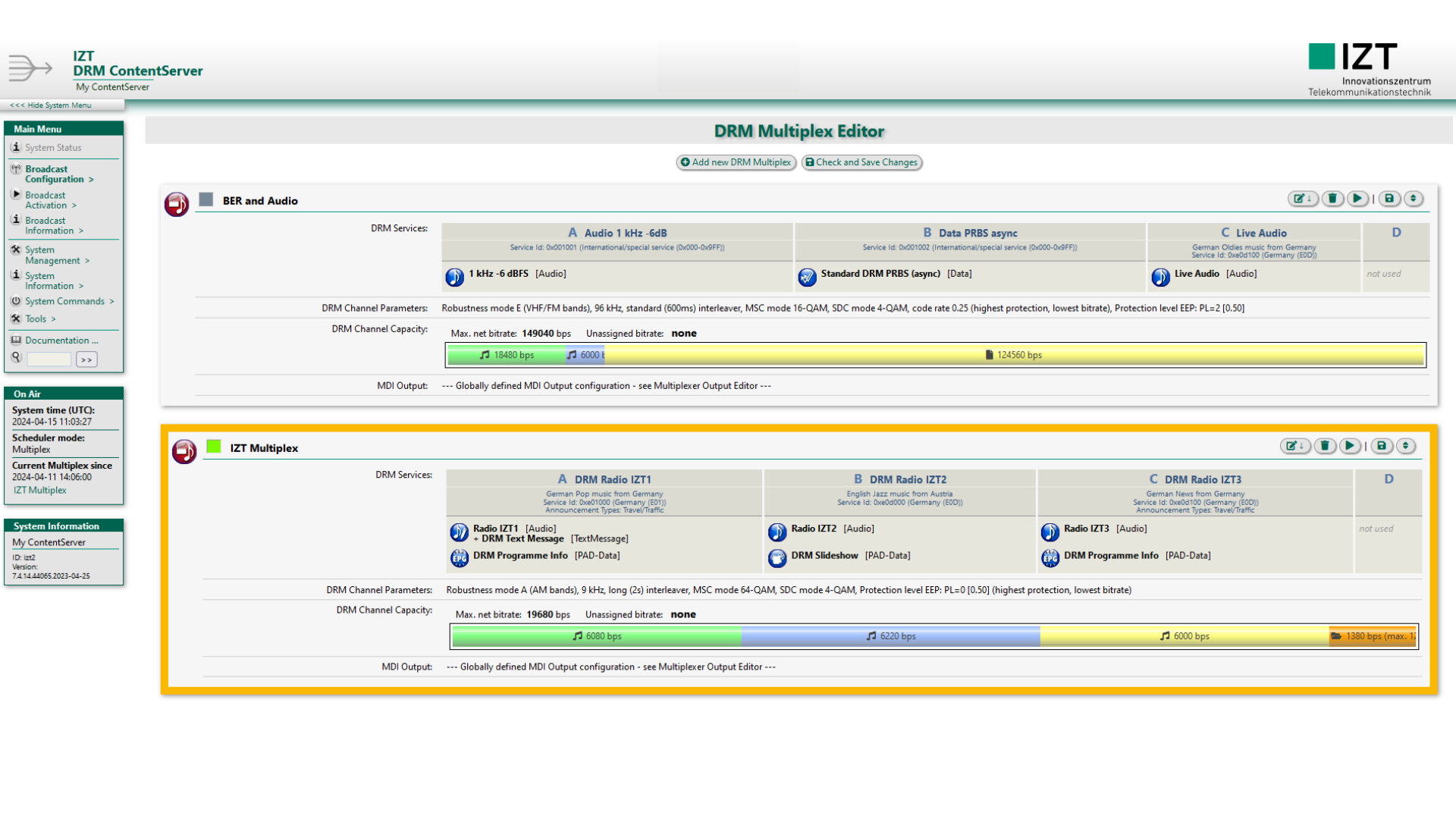Click Add new DRM Multiplex button
Image resolution: width=1456 pixels, height=819 pixels.
coord(736,162)
